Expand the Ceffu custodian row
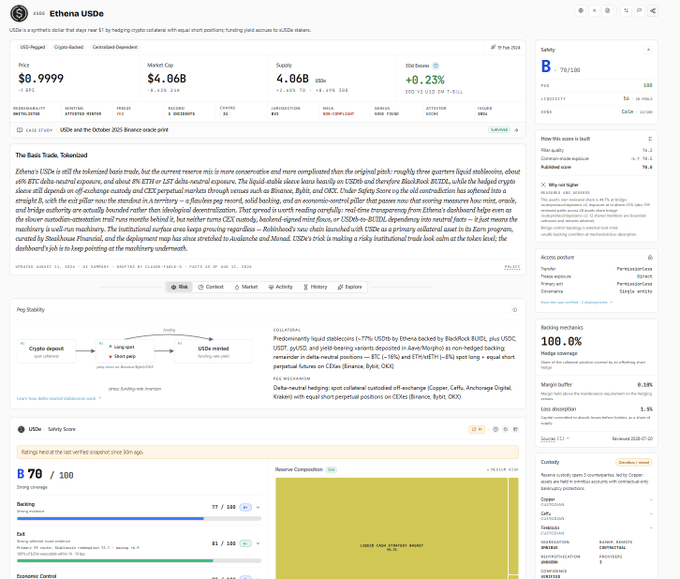The image size is (680, 579). coord(596,516)
